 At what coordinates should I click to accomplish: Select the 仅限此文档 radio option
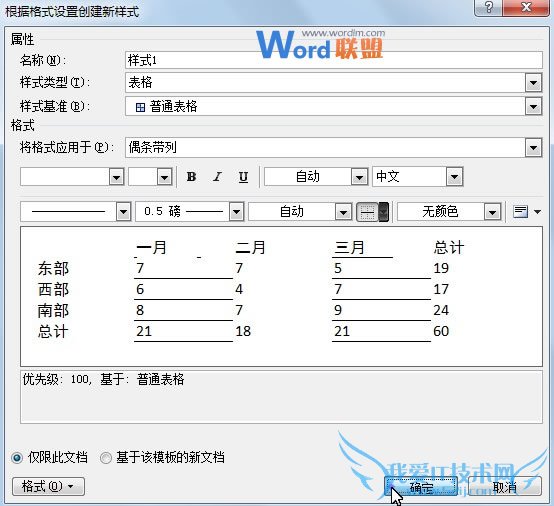[x=17, y=458]
